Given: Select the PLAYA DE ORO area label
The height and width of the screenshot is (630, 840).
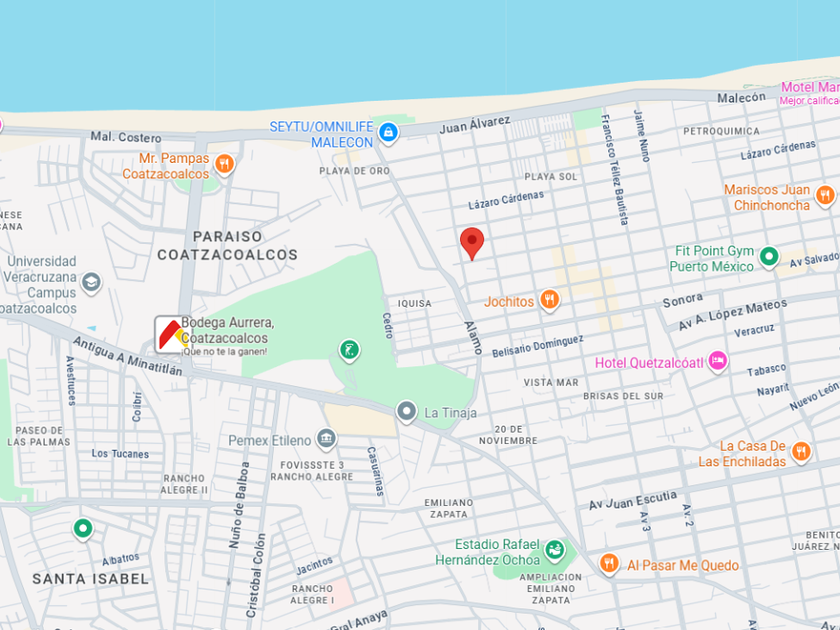Looking at the screenshot, I should pos(355,171).
